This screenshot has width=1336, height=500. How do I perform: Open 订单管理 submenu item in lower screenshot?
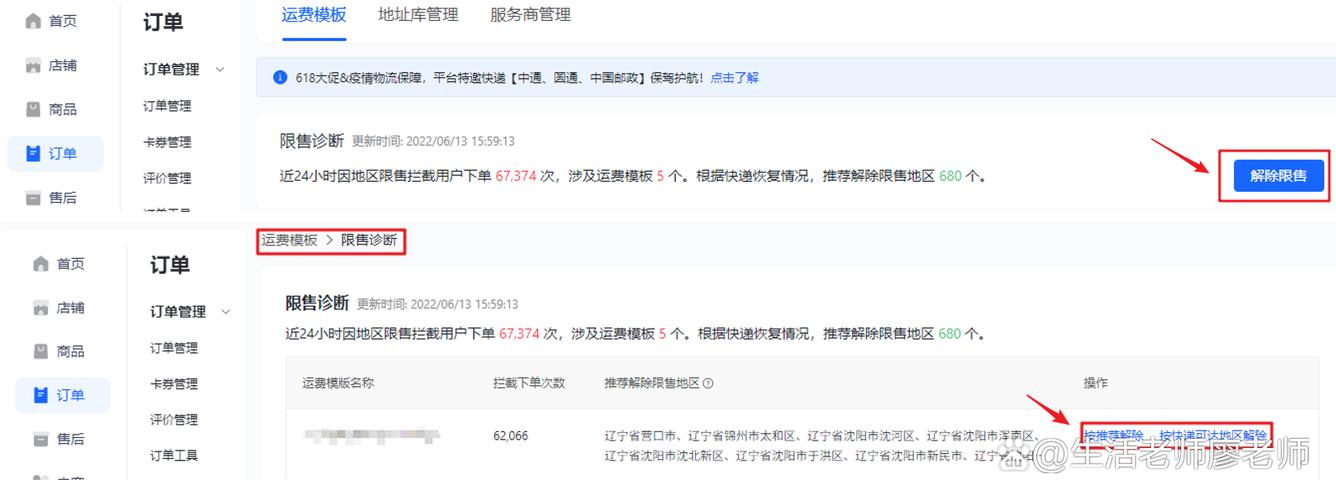click(174, 348)
